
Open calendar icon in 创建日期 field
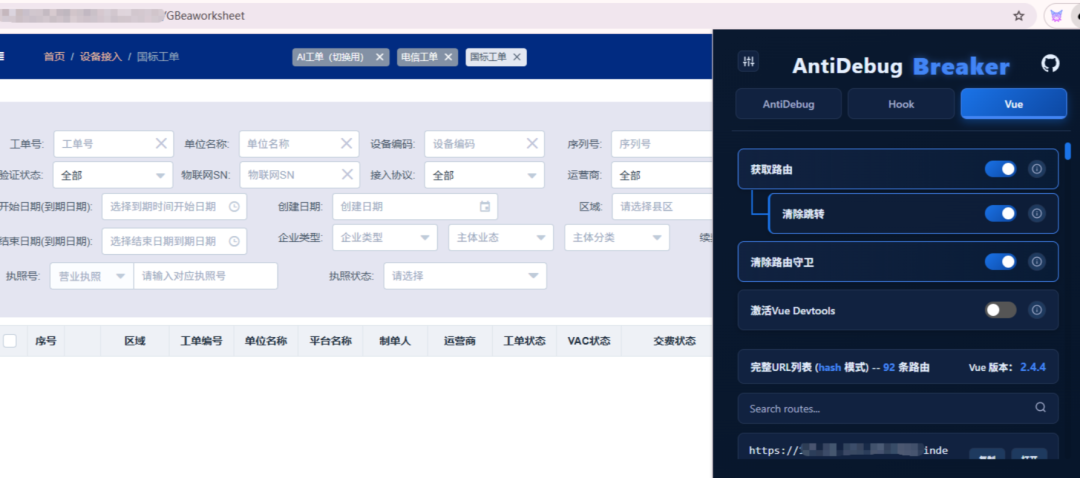485,206
